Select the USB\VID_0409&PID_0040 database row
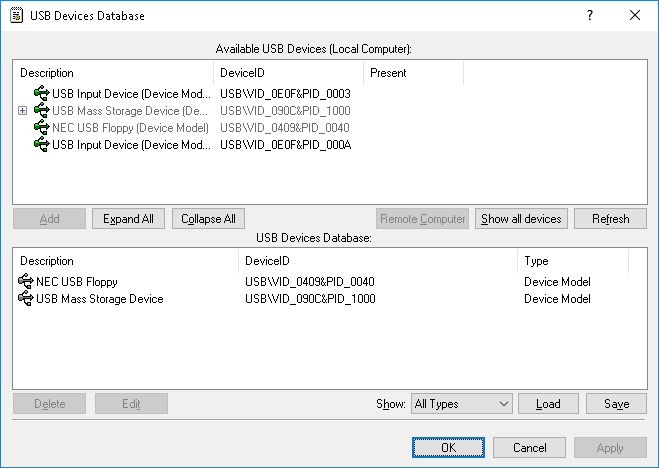 [x=310, y=282]
